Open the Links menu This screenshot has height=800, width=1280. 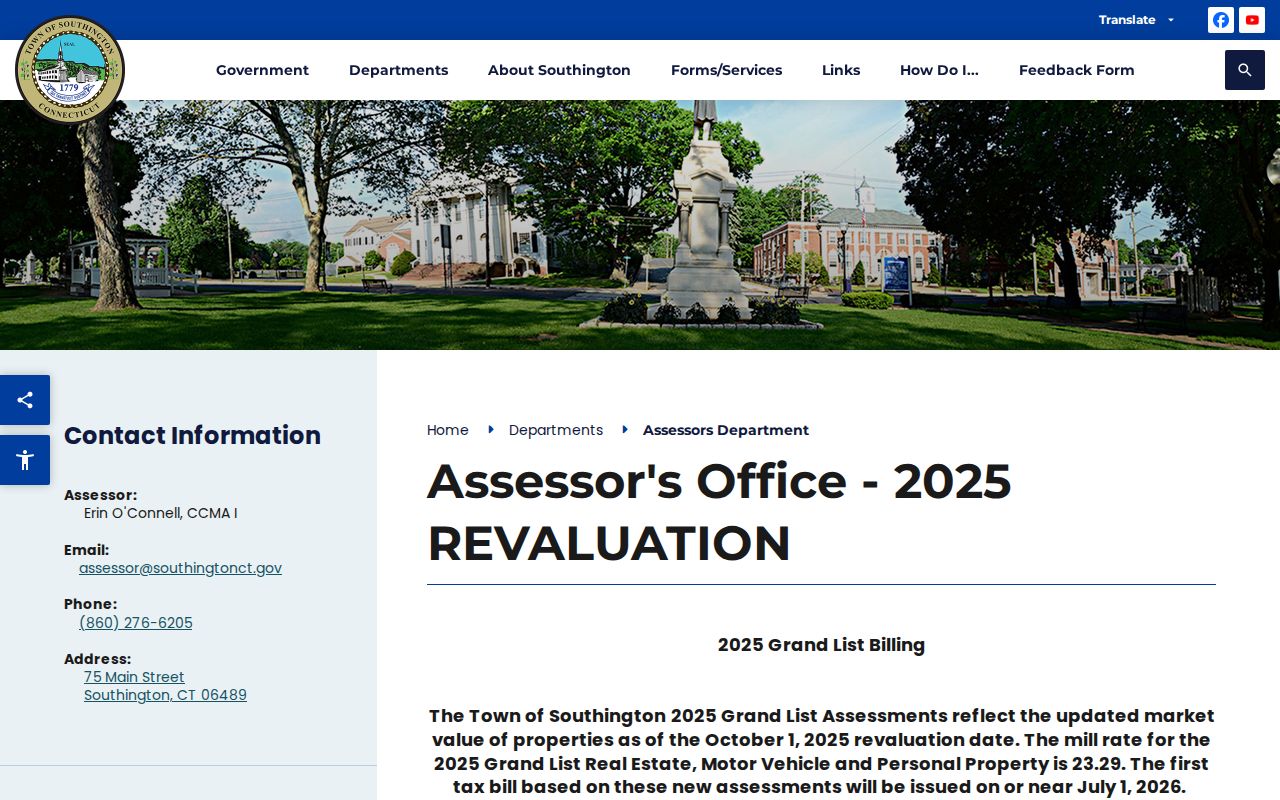click(841, 70)
